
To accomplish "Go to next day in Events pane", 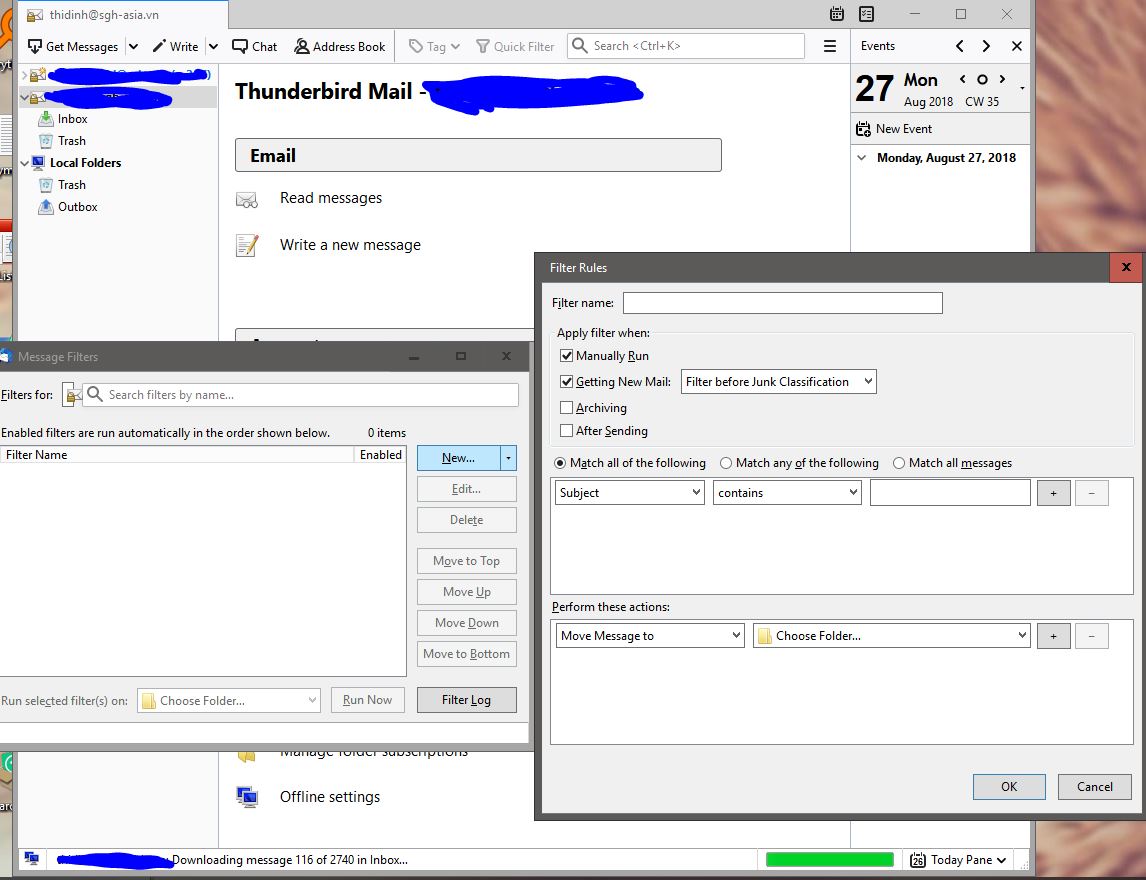I will pyautogui.click(x=986, y=46).
